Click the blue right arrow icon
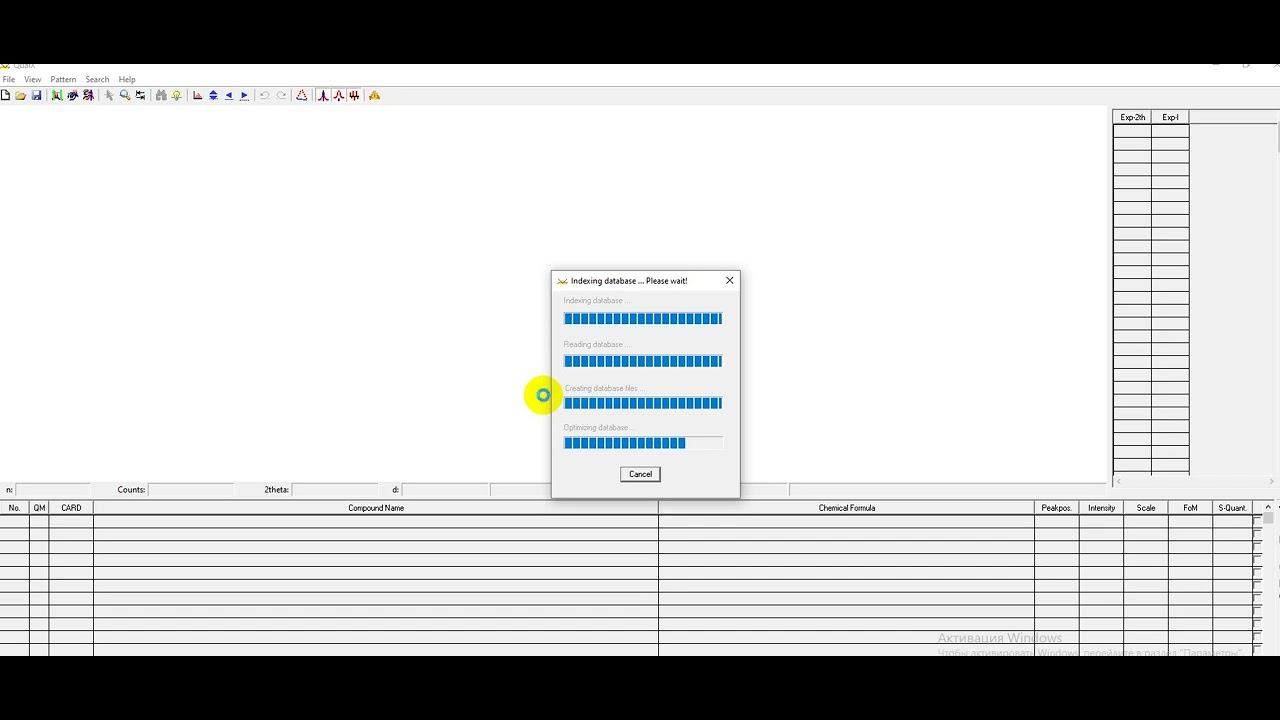Viewport: 1280px width, 720px height. [x=245, y=95]
